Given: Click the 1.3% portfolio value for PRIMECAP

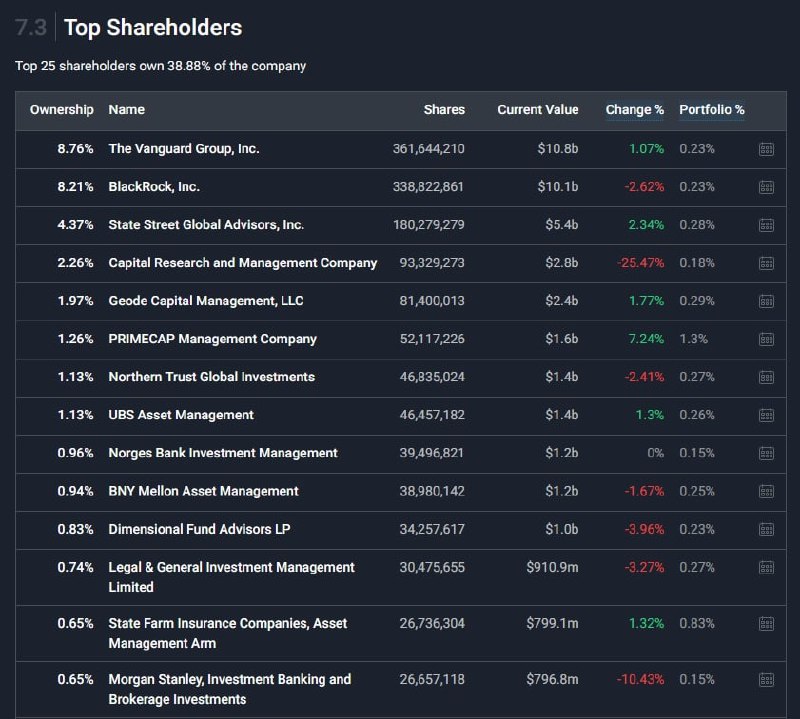Looking at the screenshot, I should 693,339.
